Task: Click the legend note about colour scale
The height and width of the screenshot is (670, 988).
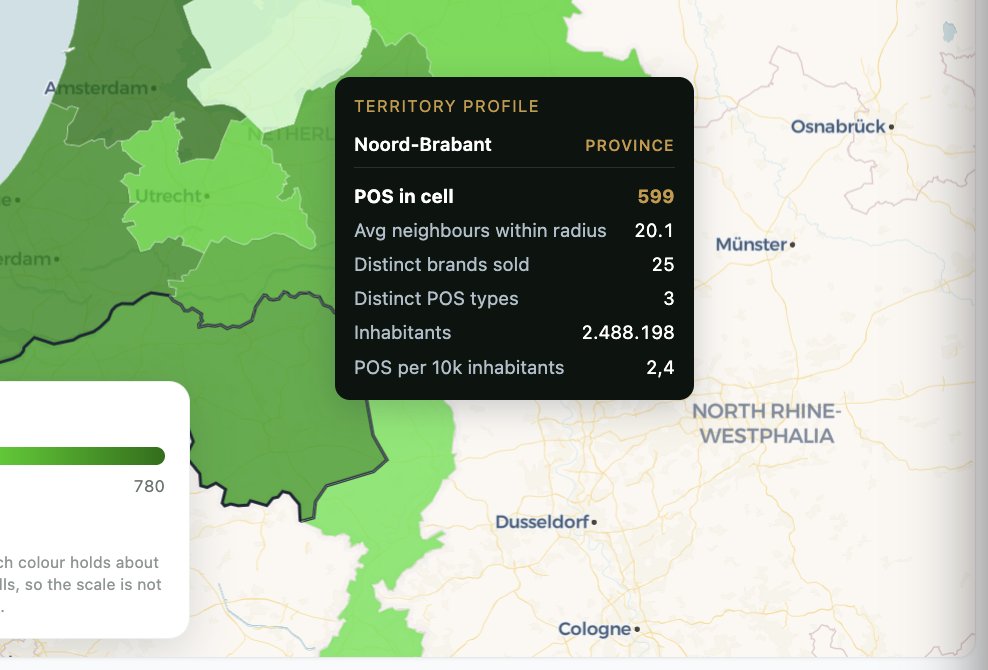Action: click(81, 584)
